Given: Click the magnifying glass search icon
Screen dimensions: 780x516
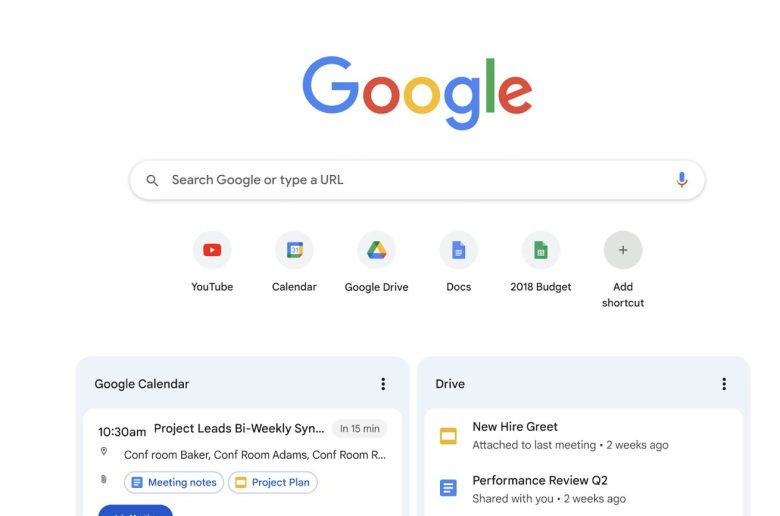Looking at the screenshot, I should (152, 180).
